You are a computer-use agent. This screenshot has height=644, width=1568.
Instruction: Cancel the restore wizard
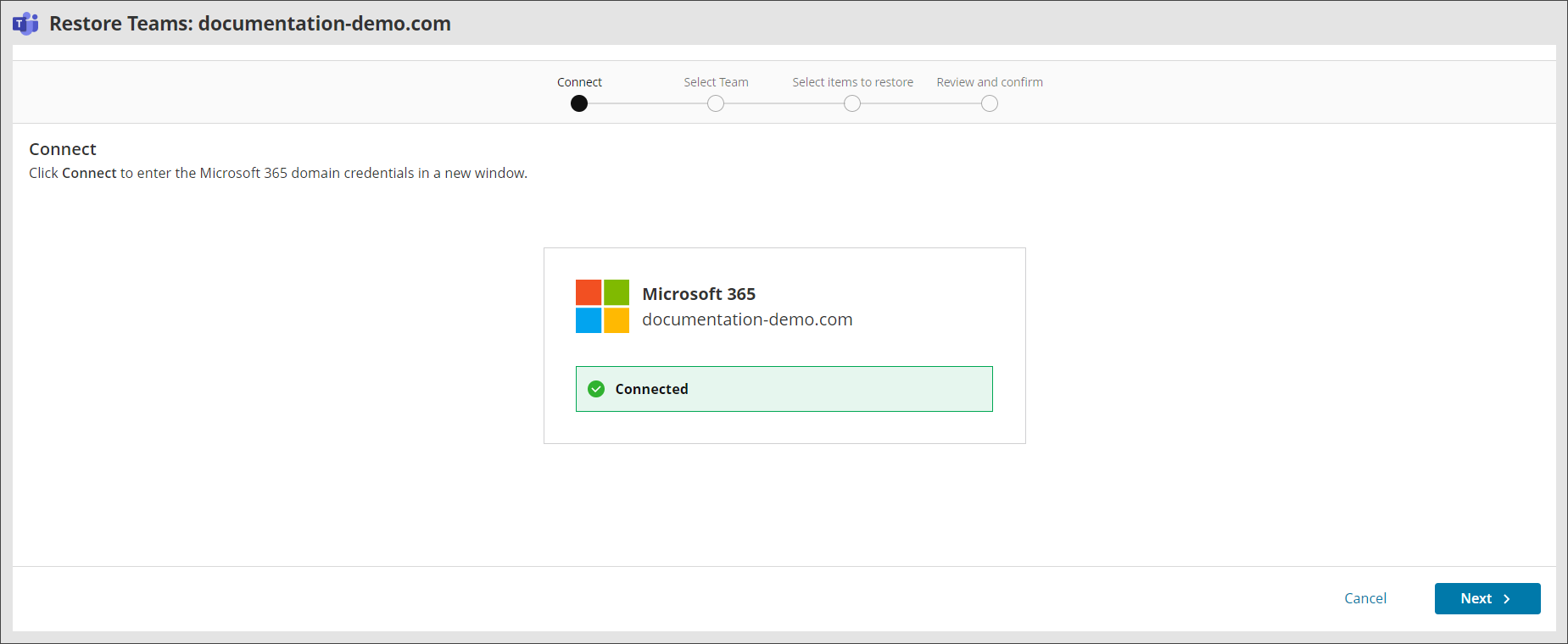pyautogui.click(x=1365, y=598)
